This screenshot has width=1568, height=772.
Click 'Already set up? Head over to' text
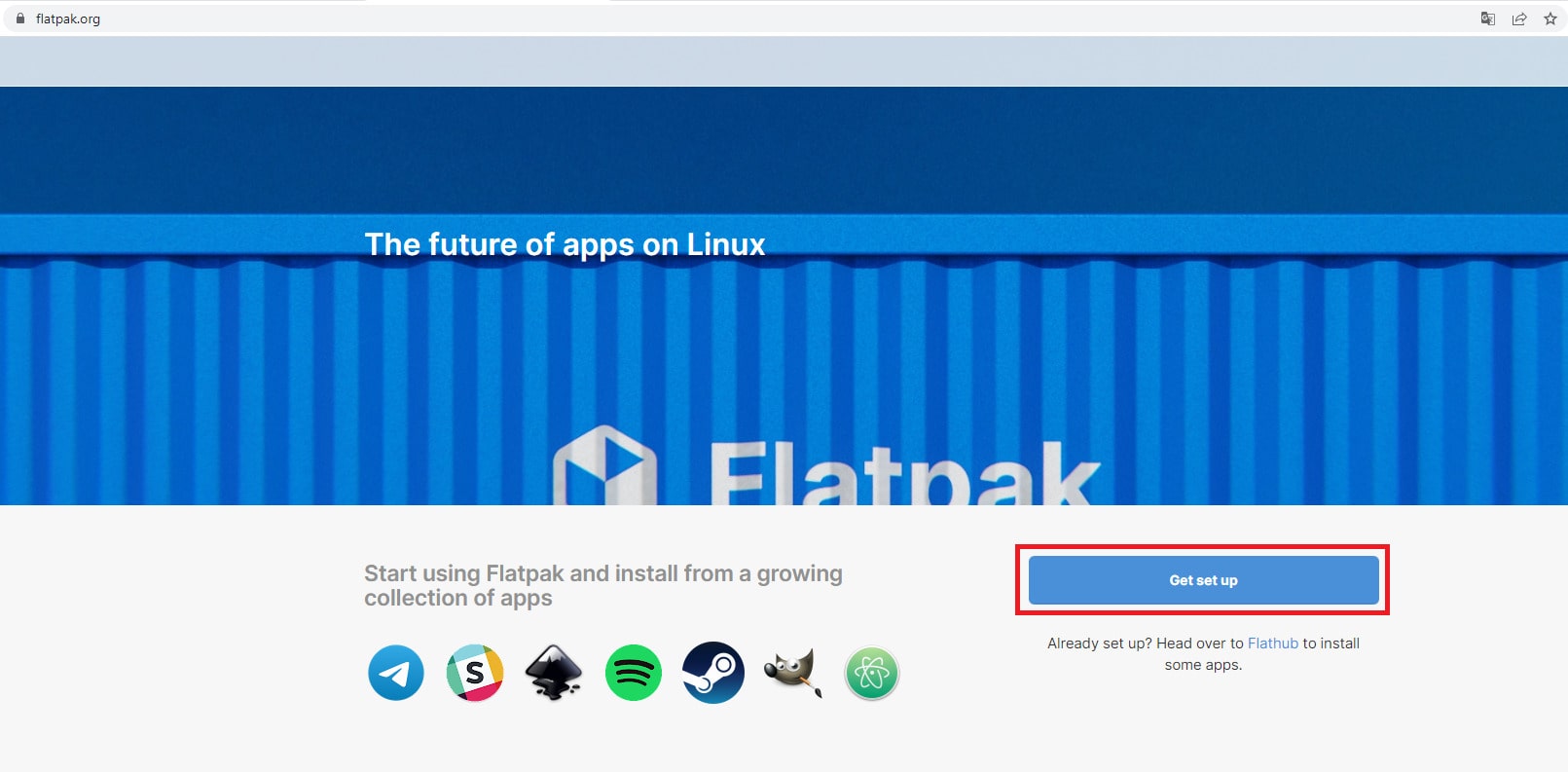1146,643
